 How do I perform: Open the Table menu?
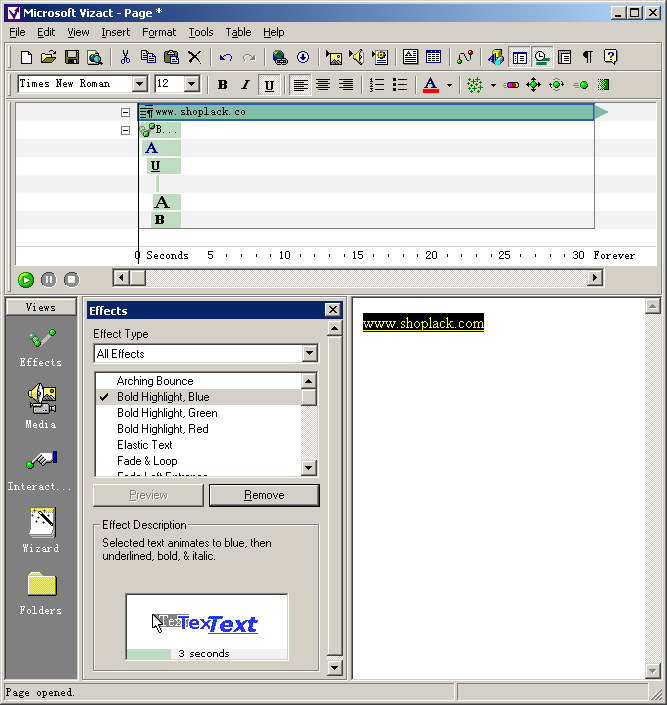[238, 32]
